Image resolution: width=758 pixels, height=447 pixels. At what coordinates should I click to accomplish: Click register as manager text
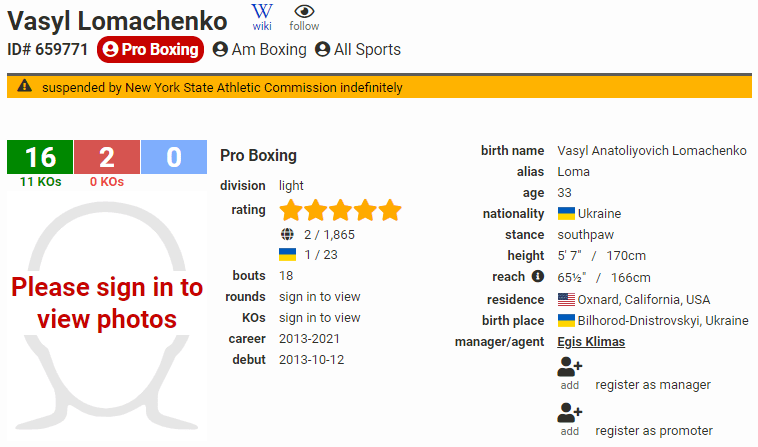(x=653, y=385)
